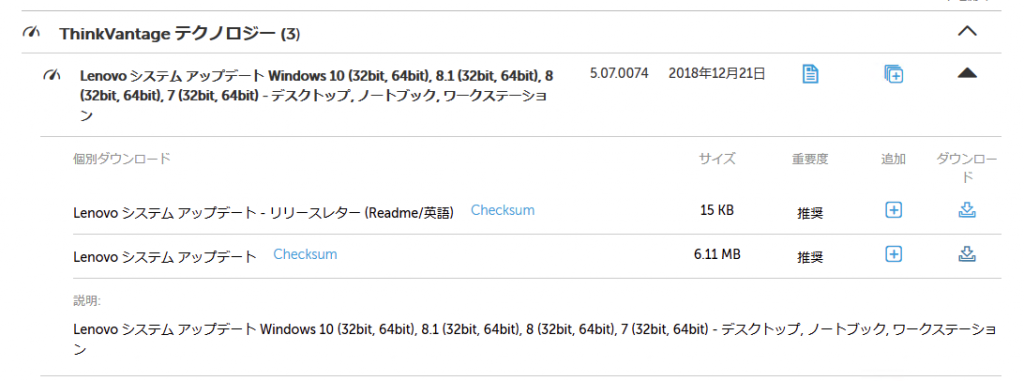
Task: Click the gauge icon next to Lenovo システム アップデート title
Action: (x=52, y=75)
